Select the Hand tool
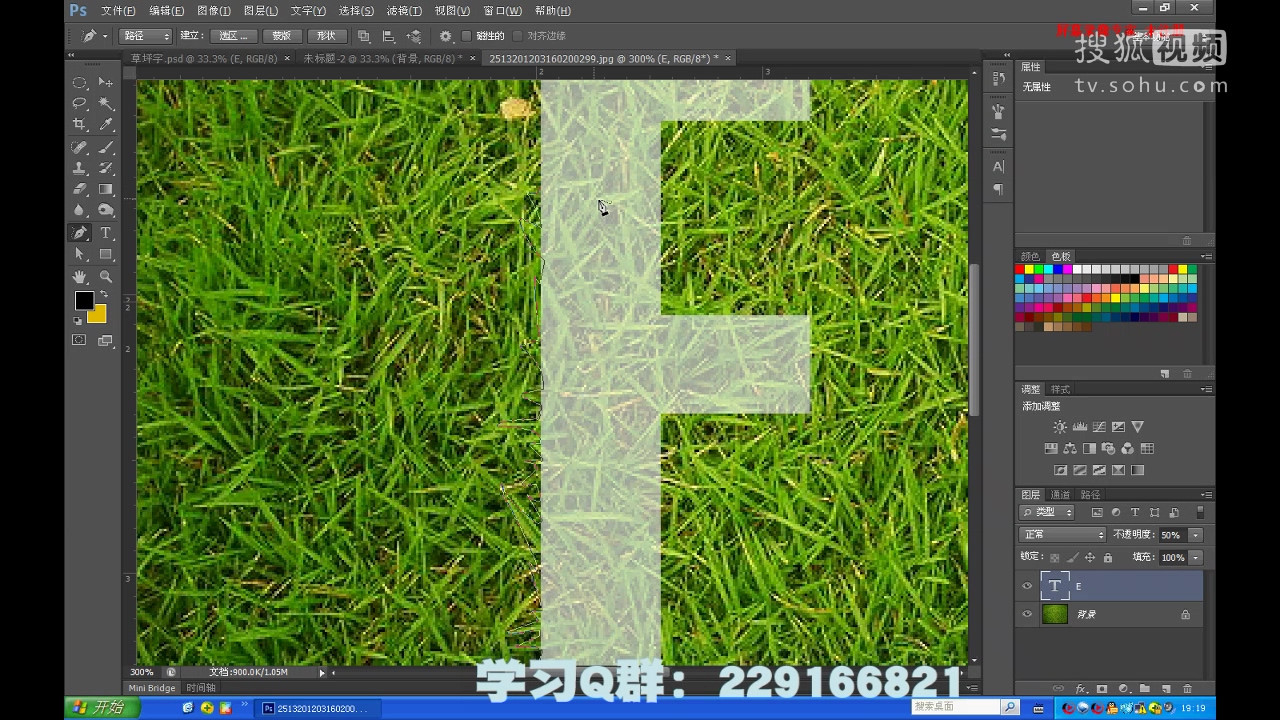The height and width of the screenshot is (720, 1280). [80, 276]
